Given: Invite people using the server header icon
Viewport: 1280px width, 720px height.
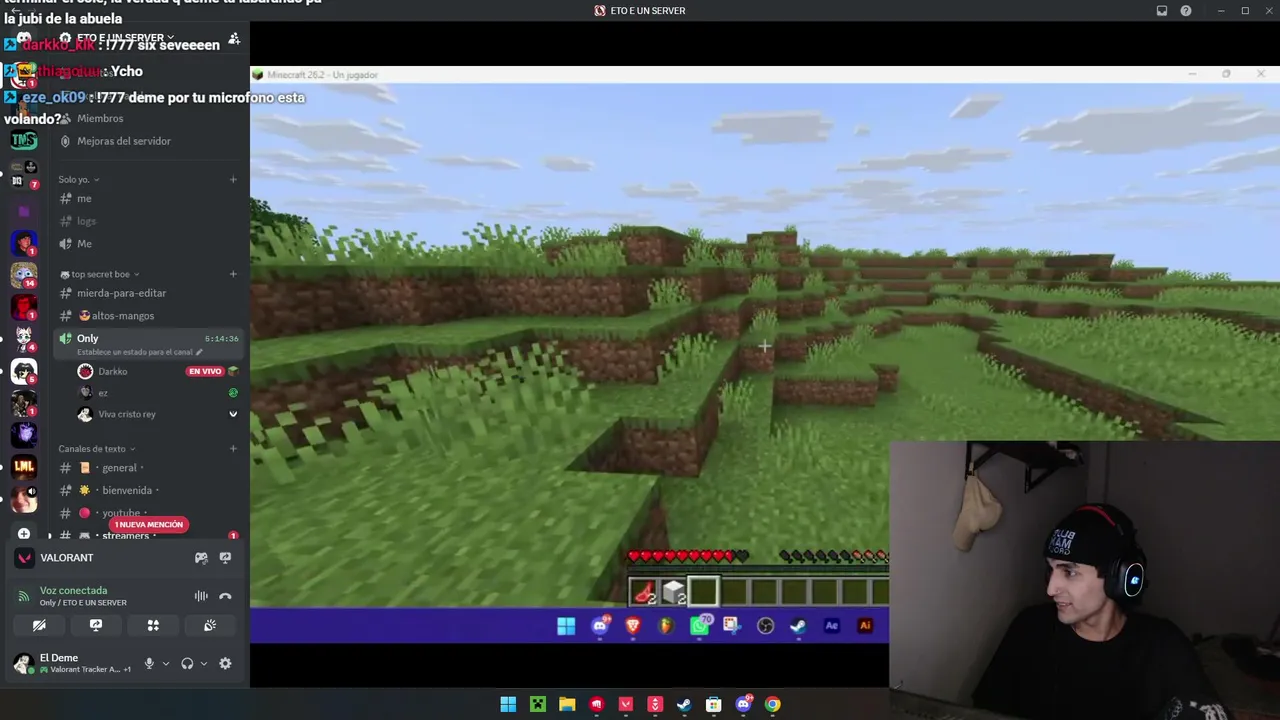Looking at the screenshot, I should point(234,38).
